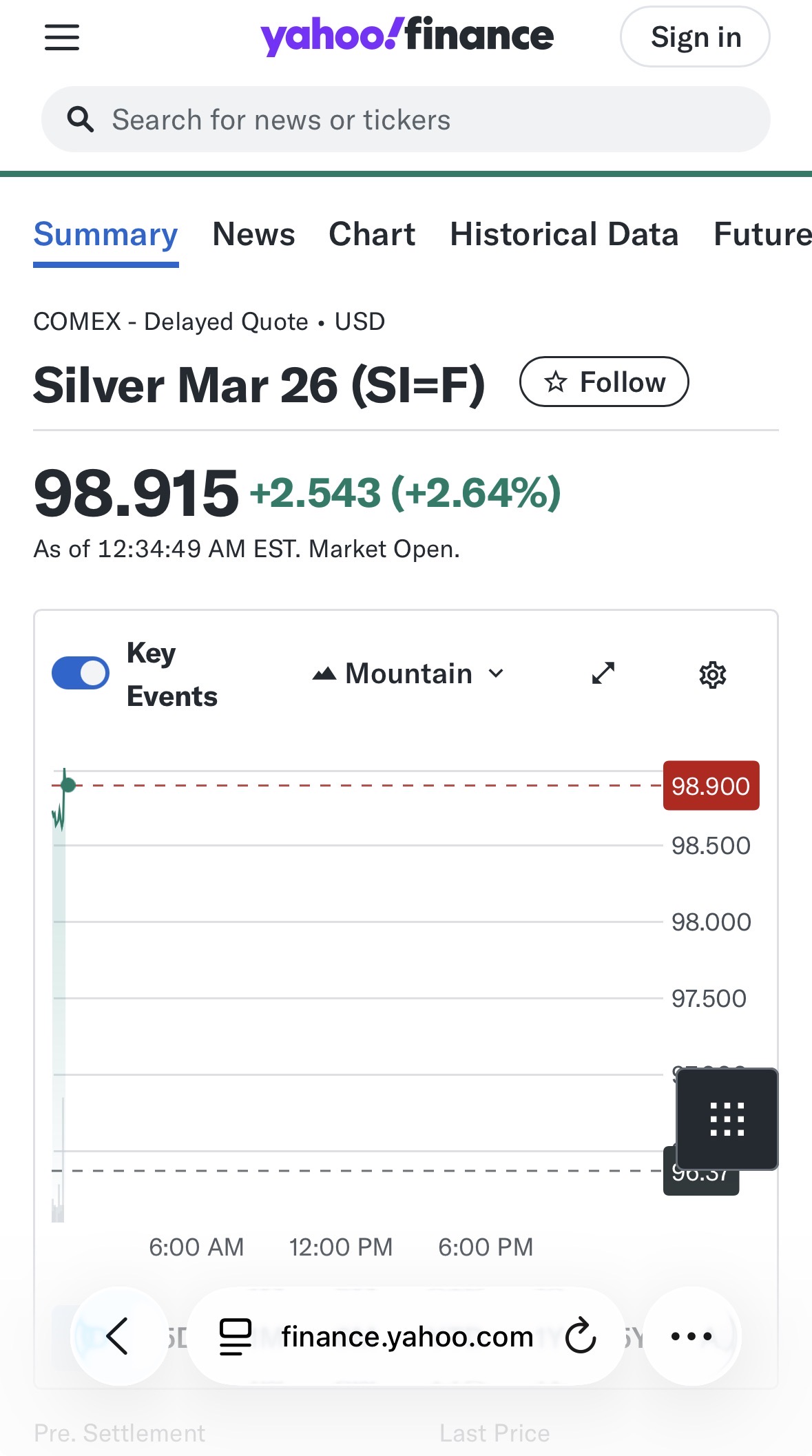Open the floating grid apps button

click(x=727, y=1119)
